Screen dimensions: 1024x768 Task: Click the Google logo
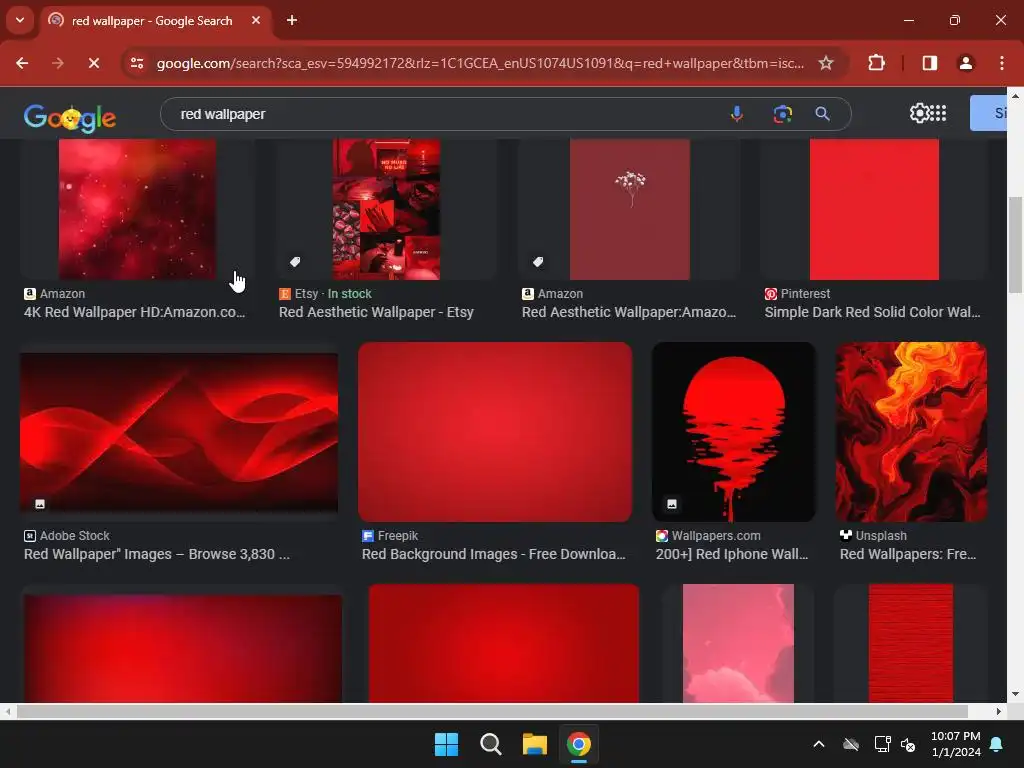point(70,118)
